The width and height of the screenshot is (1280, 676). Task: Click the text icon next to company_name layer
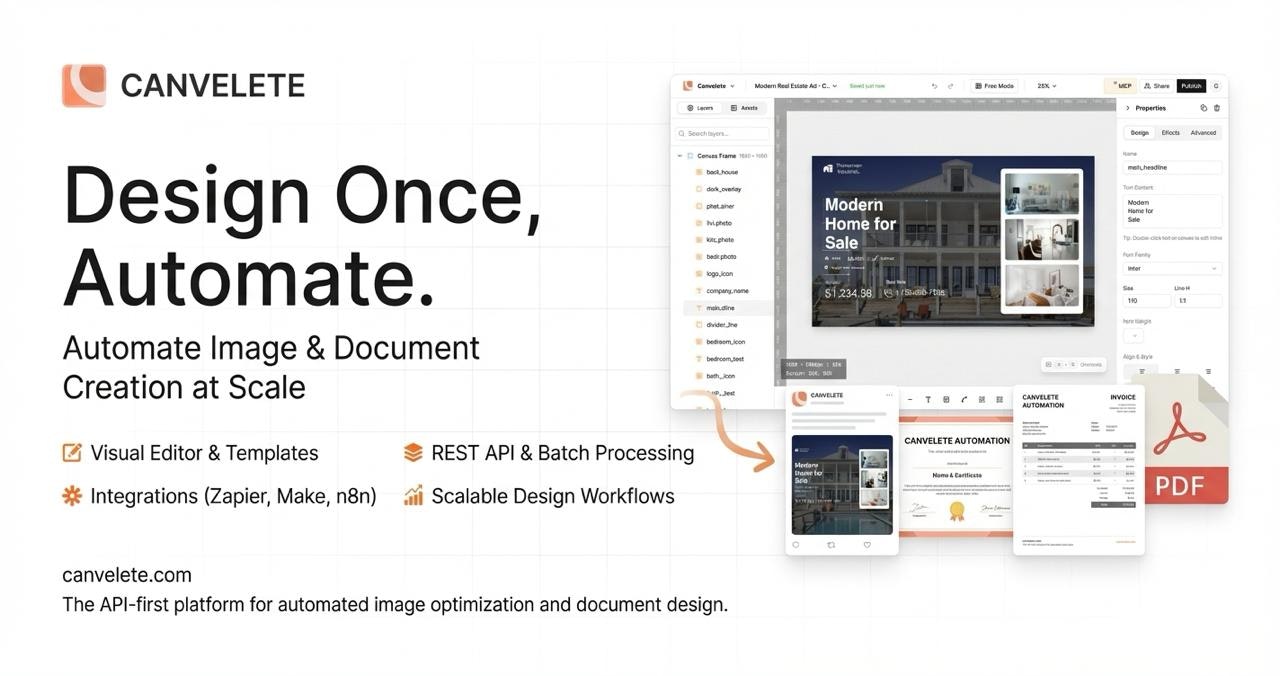pyautogui.click(x=698, y=290)
